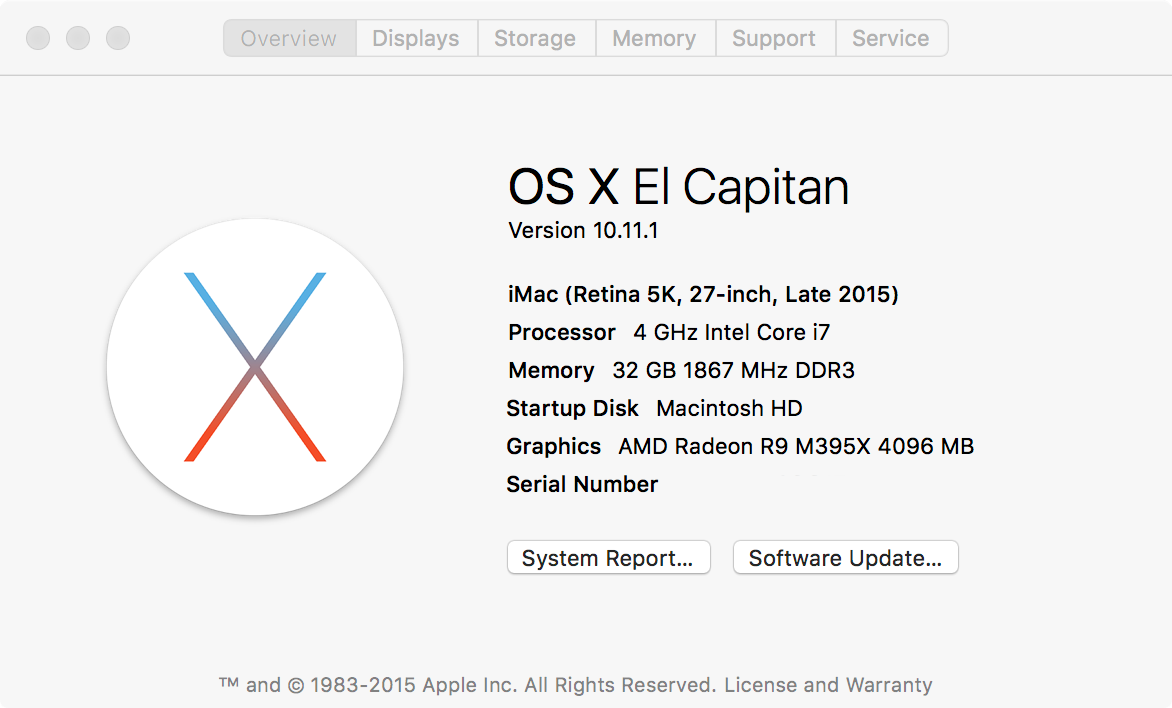Click the OS X El Capitan logo
This screenshot has height=708, width=1172.
tap(255, 366)
